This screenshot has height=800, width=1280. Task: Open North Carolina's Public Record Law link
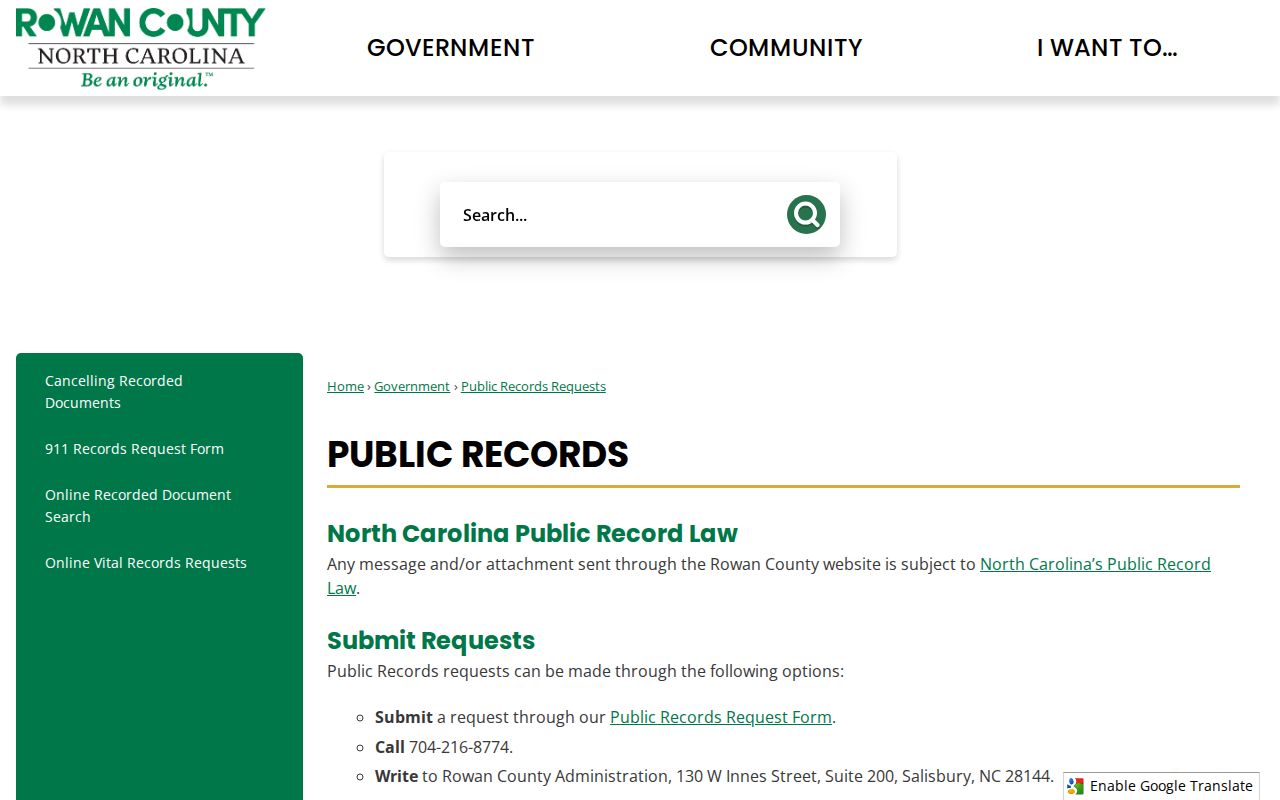click(1095, 564)
